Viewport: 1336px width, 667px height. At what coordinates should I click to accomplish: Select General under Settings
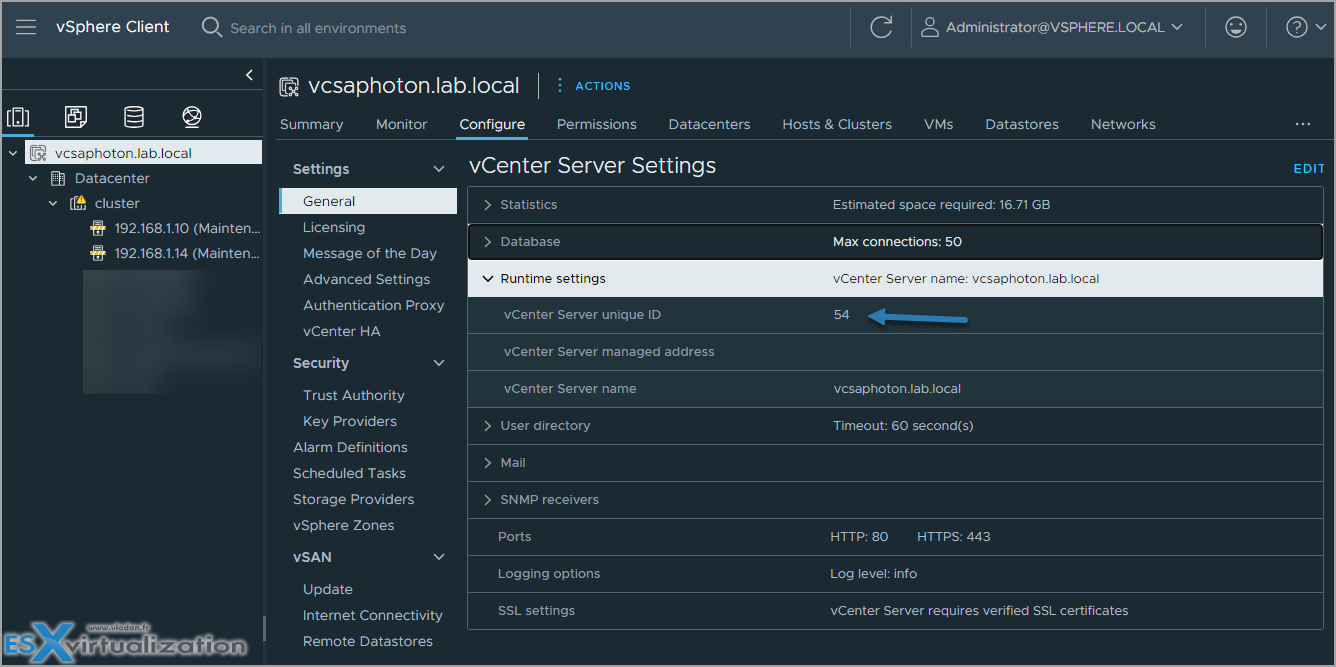(x=368, y=201)
